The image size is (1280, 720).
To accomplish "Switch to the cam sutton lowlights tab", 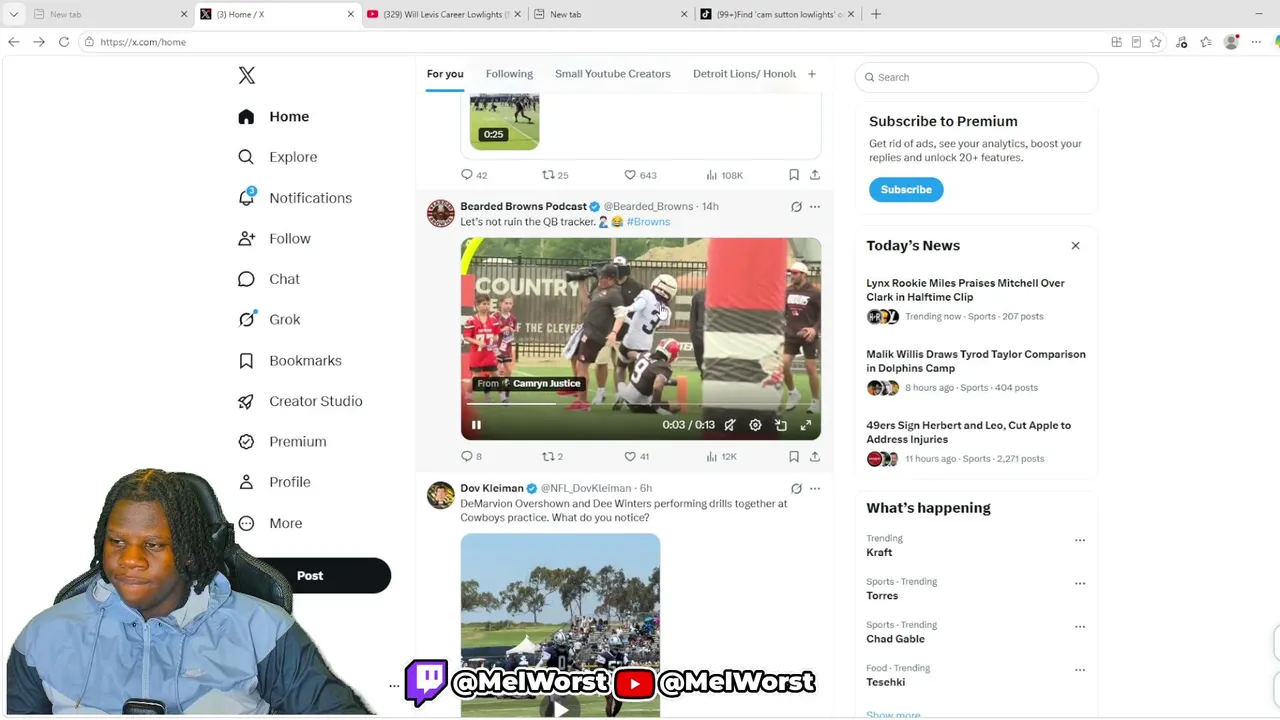I will pos(778,14).
